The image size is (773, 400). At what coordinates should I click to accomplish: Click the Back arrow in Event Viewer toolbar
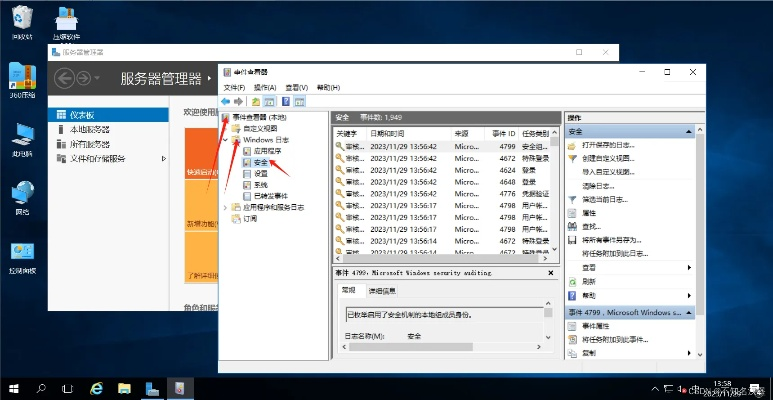[x=225, y=102]
